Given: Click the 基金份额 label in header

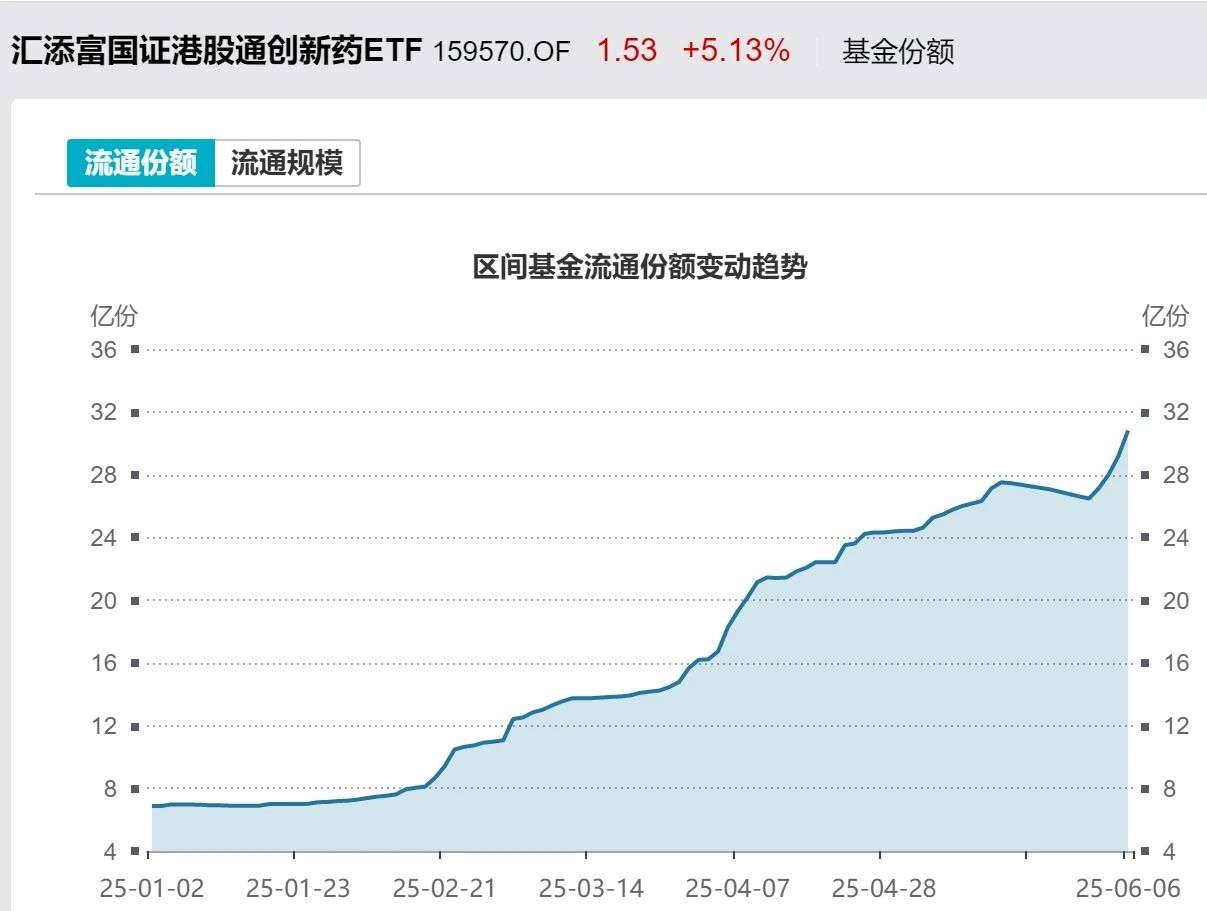Looking at the screenshot, I should (898, 51).
